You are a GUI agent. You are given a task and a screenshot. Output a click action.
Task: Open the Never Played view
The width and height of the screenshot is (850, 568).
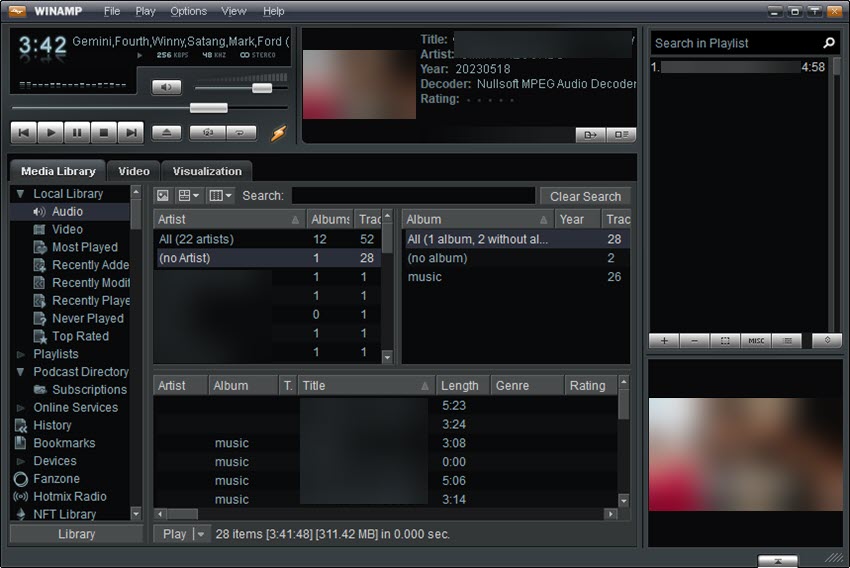[x=87, y=319]
